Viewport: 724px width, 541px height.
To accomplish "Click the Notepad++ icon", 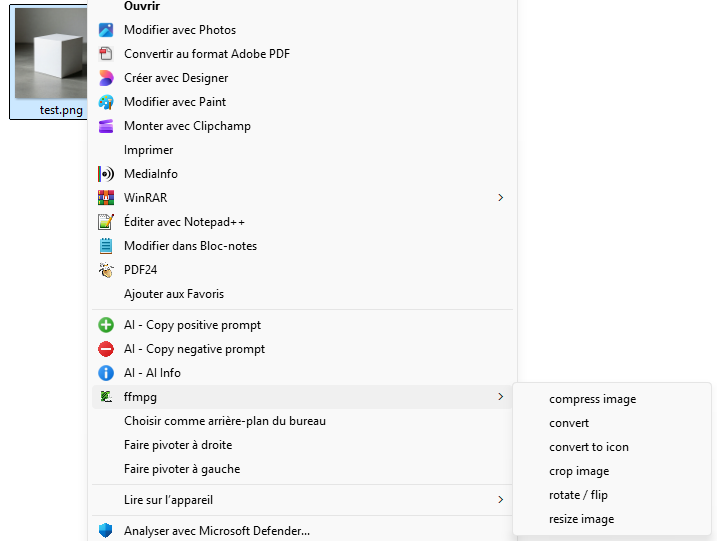I will click(x=106, y=222).
